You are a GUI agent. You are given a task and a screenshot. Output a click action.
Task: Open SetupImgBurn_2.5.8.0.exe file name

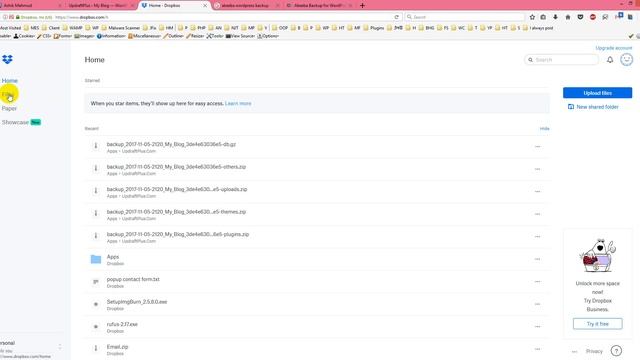point(137,302)
